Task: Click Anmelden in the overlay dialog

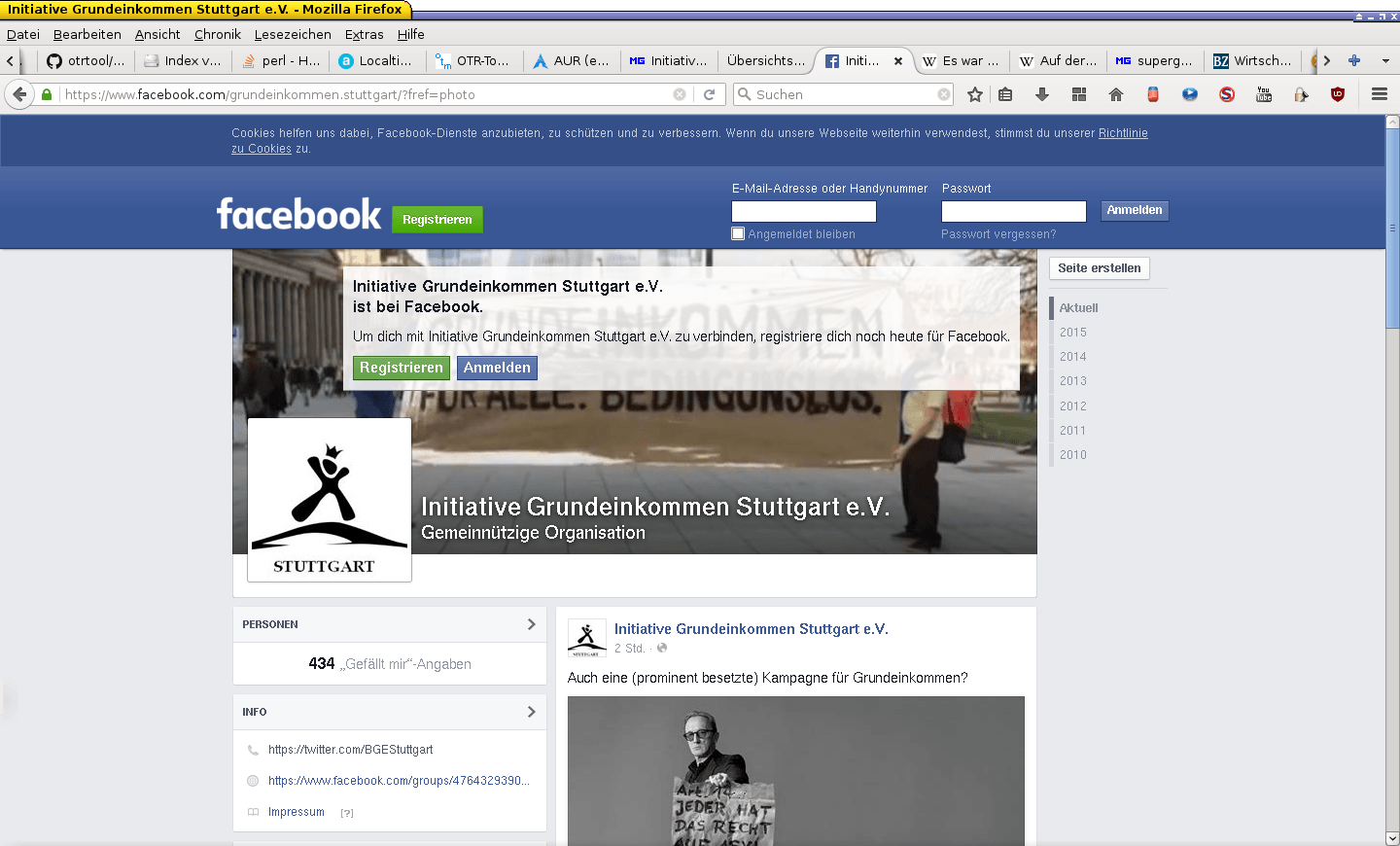Action: point(497,368)
